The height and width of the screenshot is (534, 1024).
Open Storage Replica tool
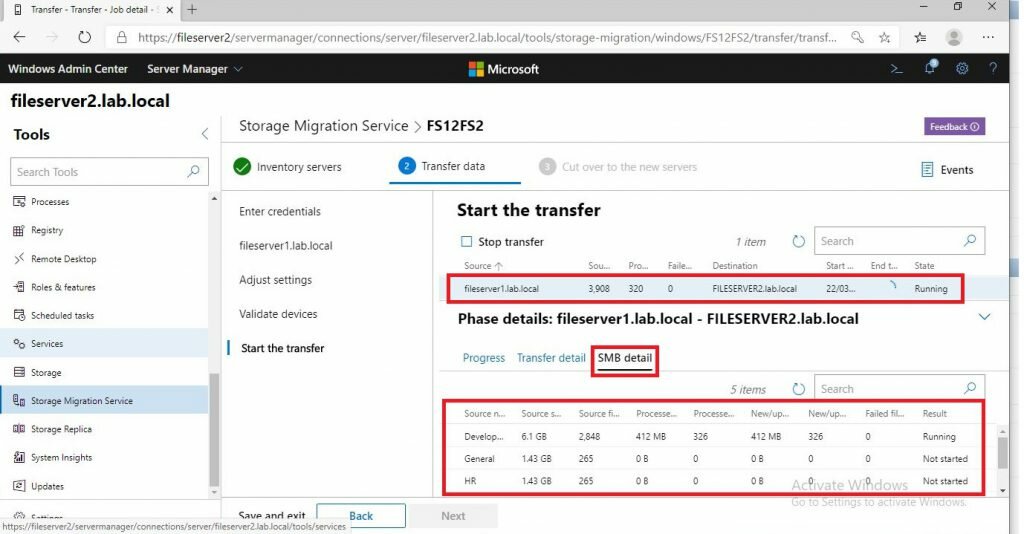click(61, 429)
